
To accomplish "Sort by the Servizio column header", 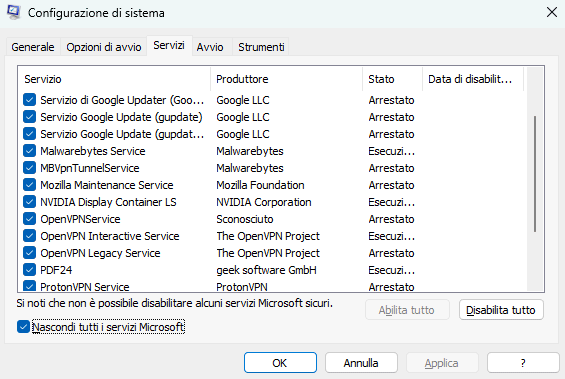I will point(114,79).
